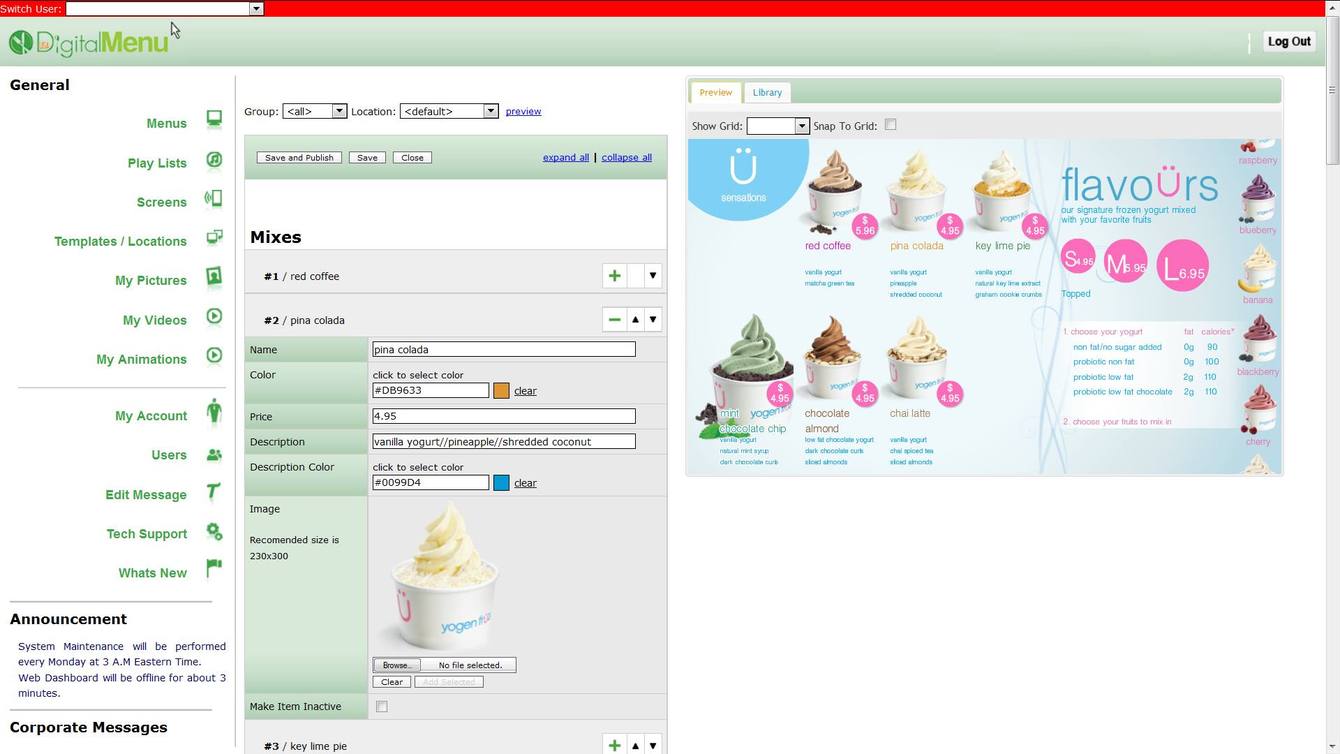Click the Save and Publish button
Image resolution: width=1340 pixels, height=754 pixels.
299,158
